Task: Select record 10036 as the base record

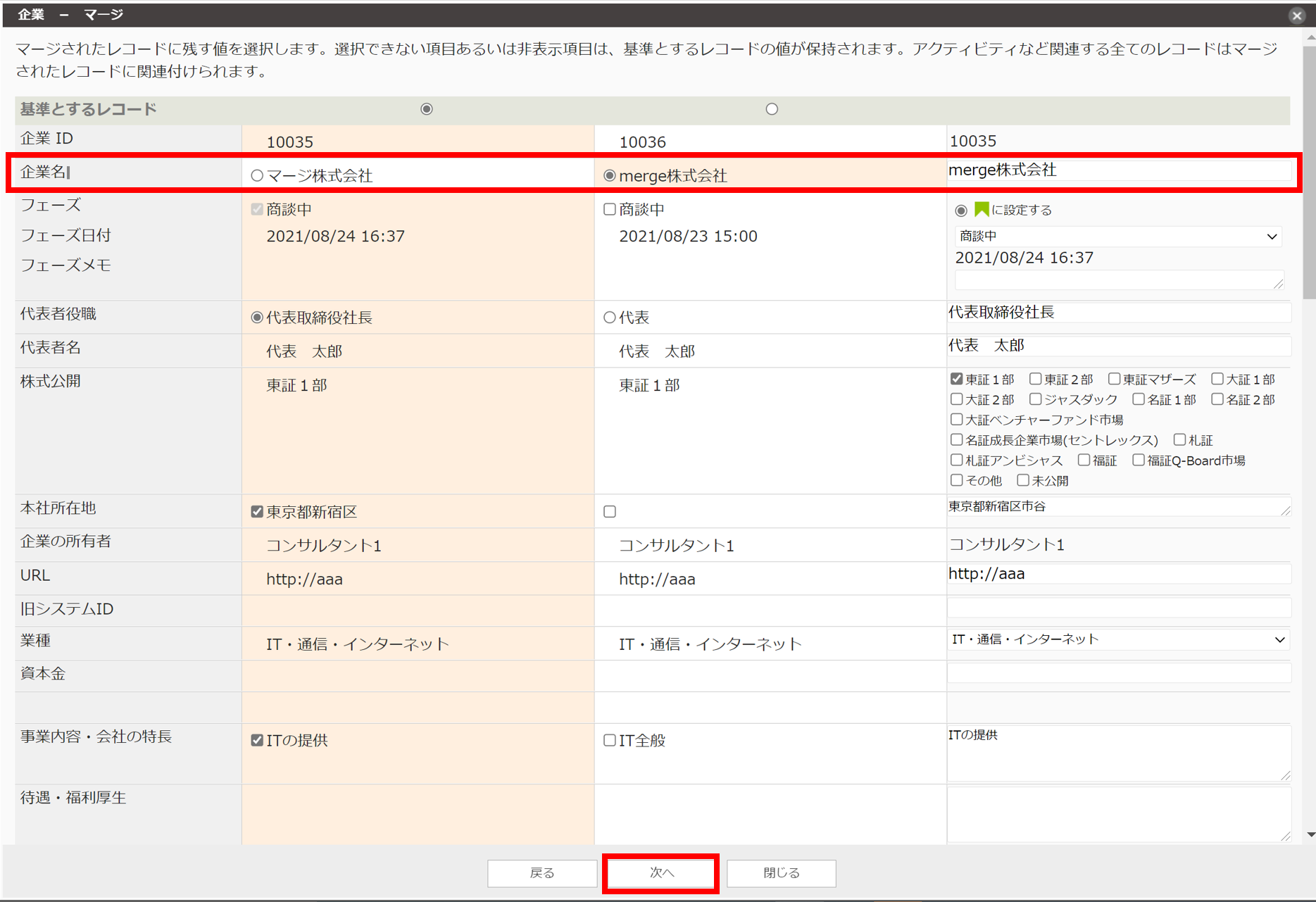Action: coord(772,109)
